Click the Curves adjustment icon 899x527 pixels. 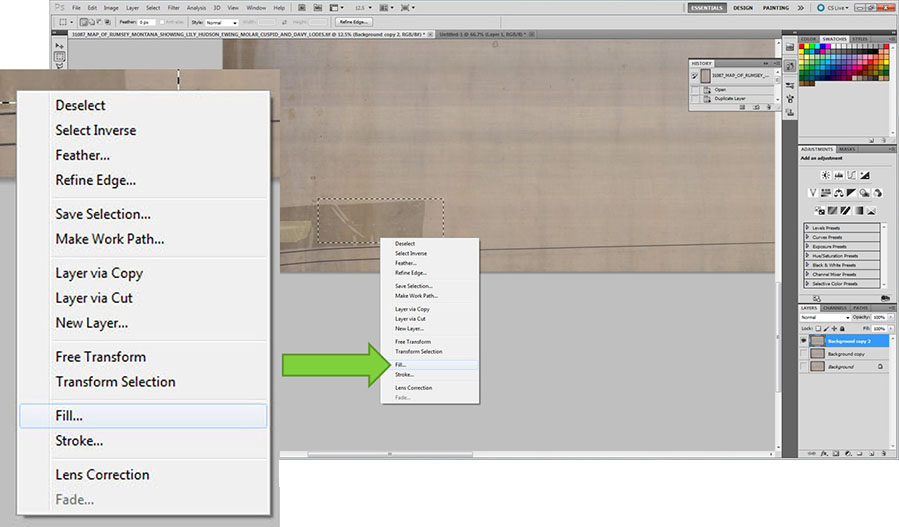coord(851,175)
